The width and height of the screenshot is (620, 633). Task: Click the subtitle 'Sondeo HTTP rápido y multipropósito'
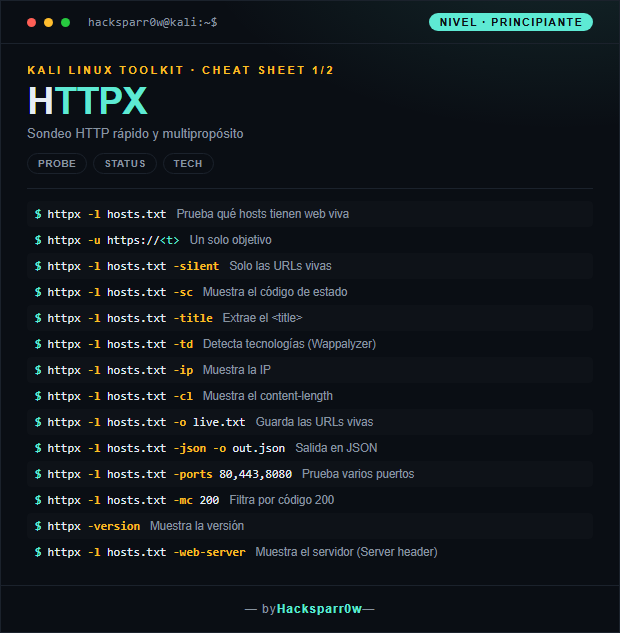tap(135, 134)
